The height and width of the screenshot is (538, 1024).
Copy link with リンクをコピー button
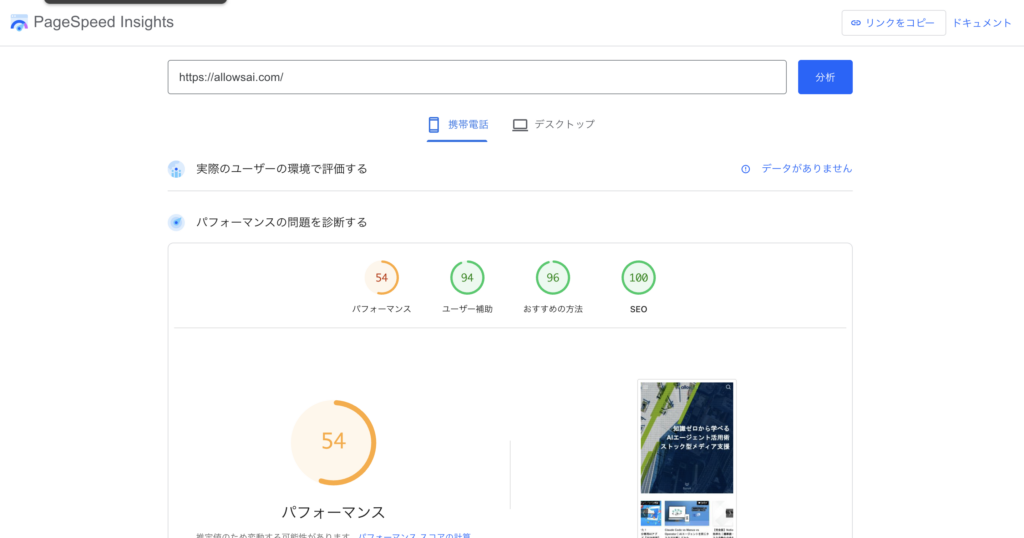coord(893,23)
